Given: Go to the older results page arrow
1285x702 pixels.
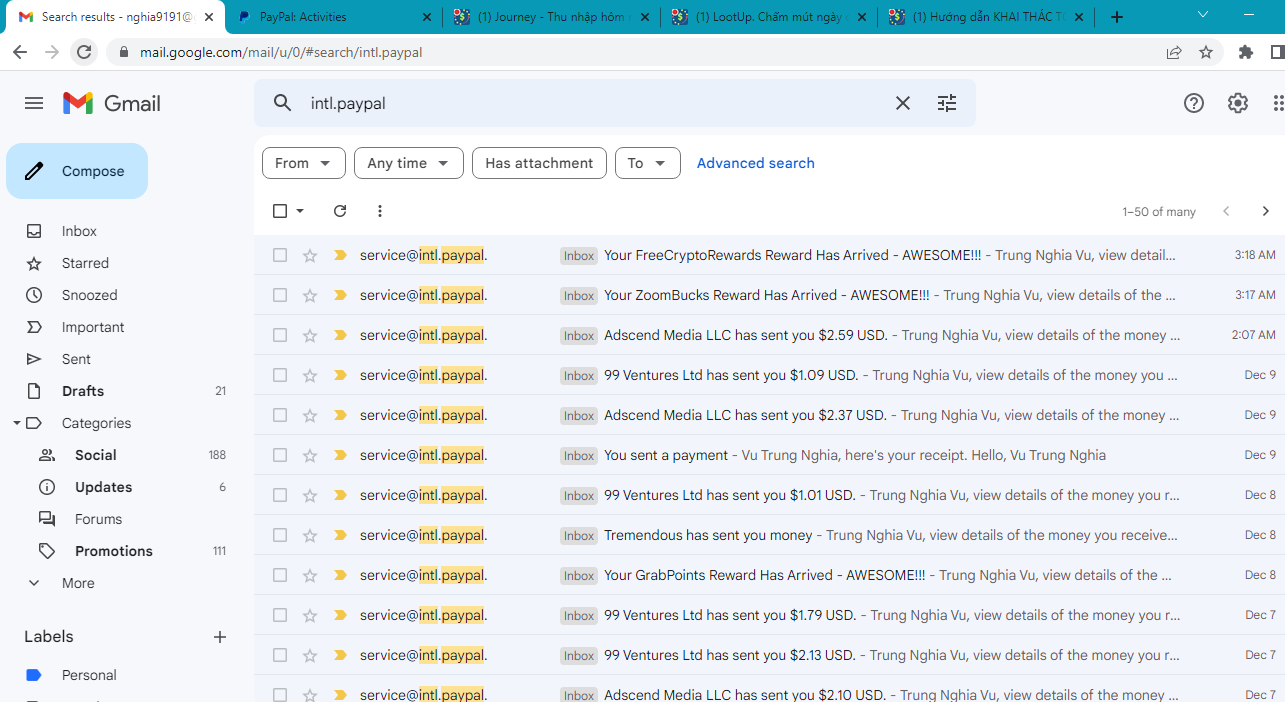Looking at the screenshot, I should [x=1265, y=211].
